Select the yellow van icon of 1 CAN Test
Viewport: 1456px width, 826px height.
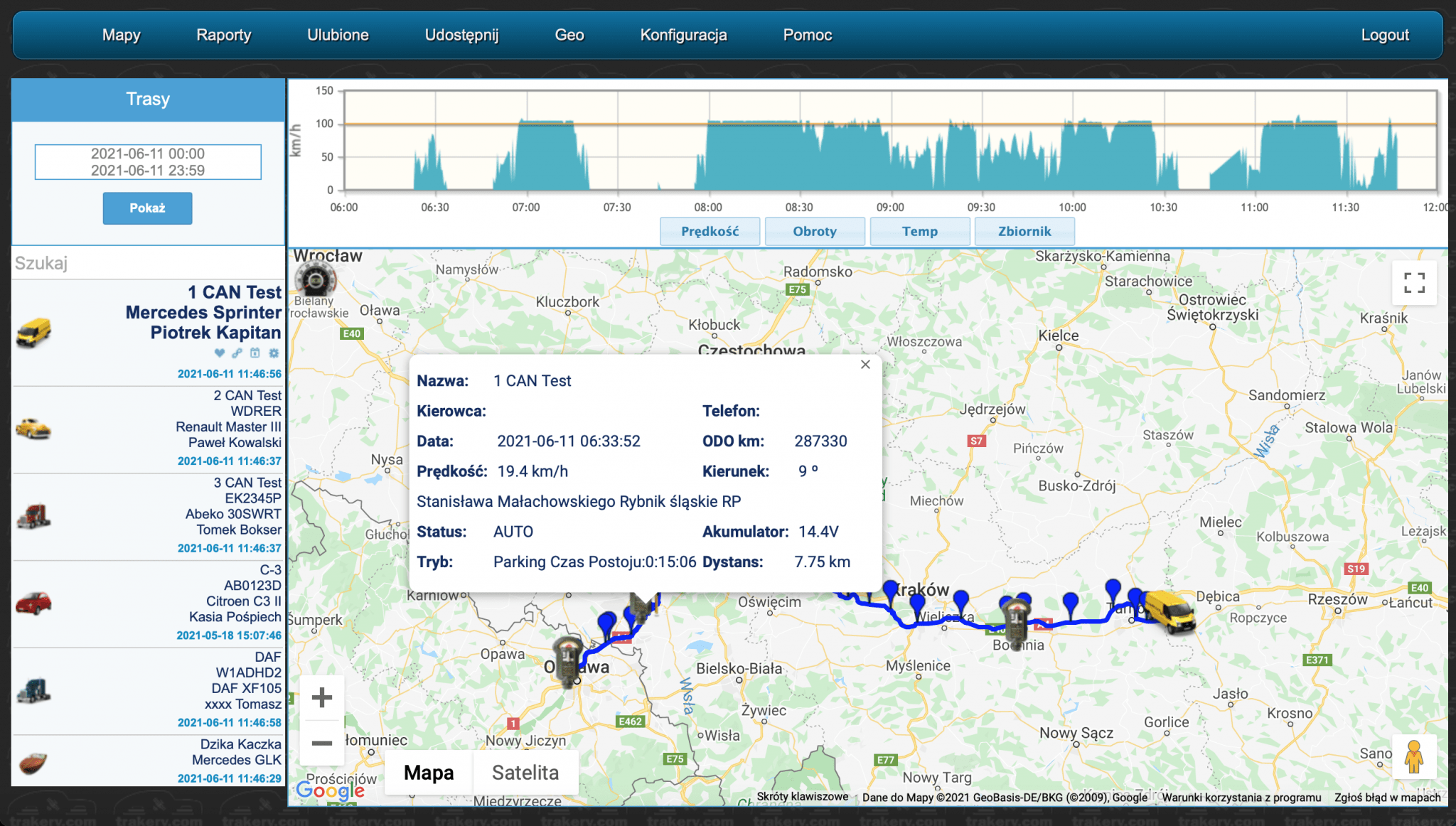point(33,332)
